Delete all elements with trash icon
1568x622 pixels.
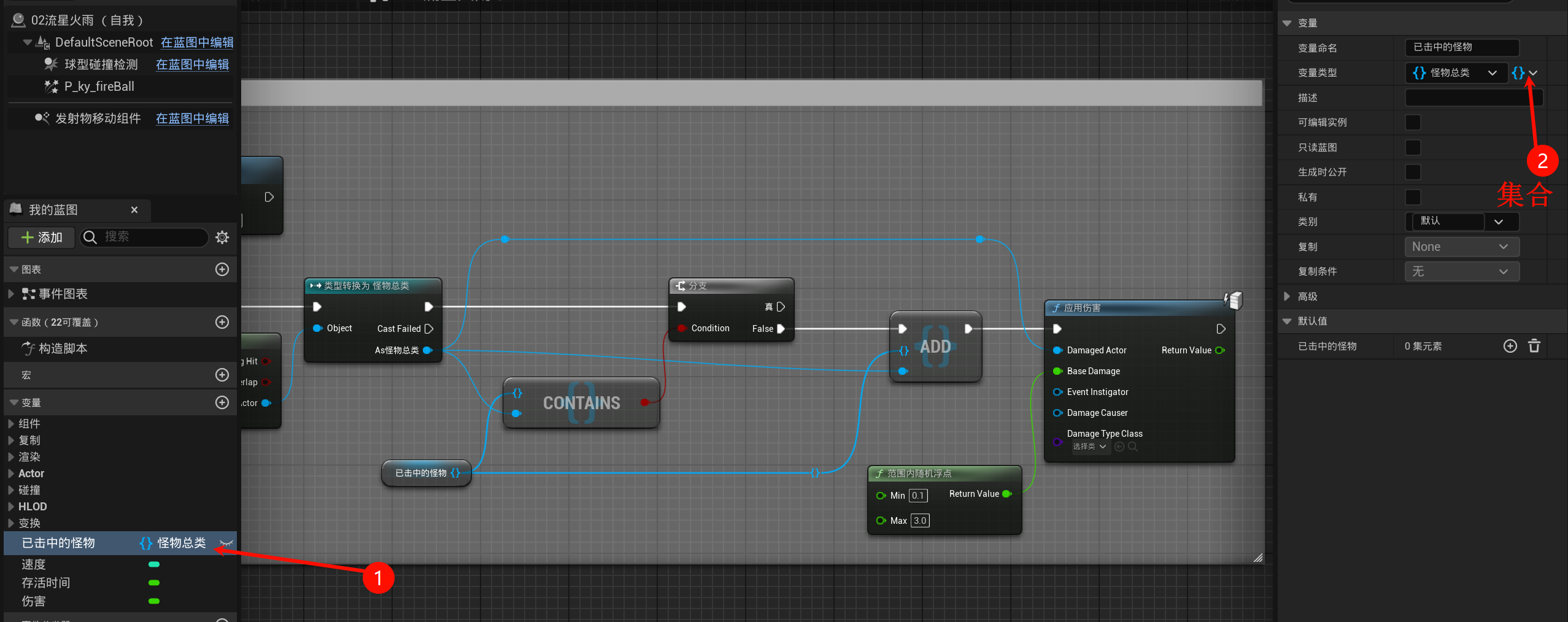pos(1534,347)
